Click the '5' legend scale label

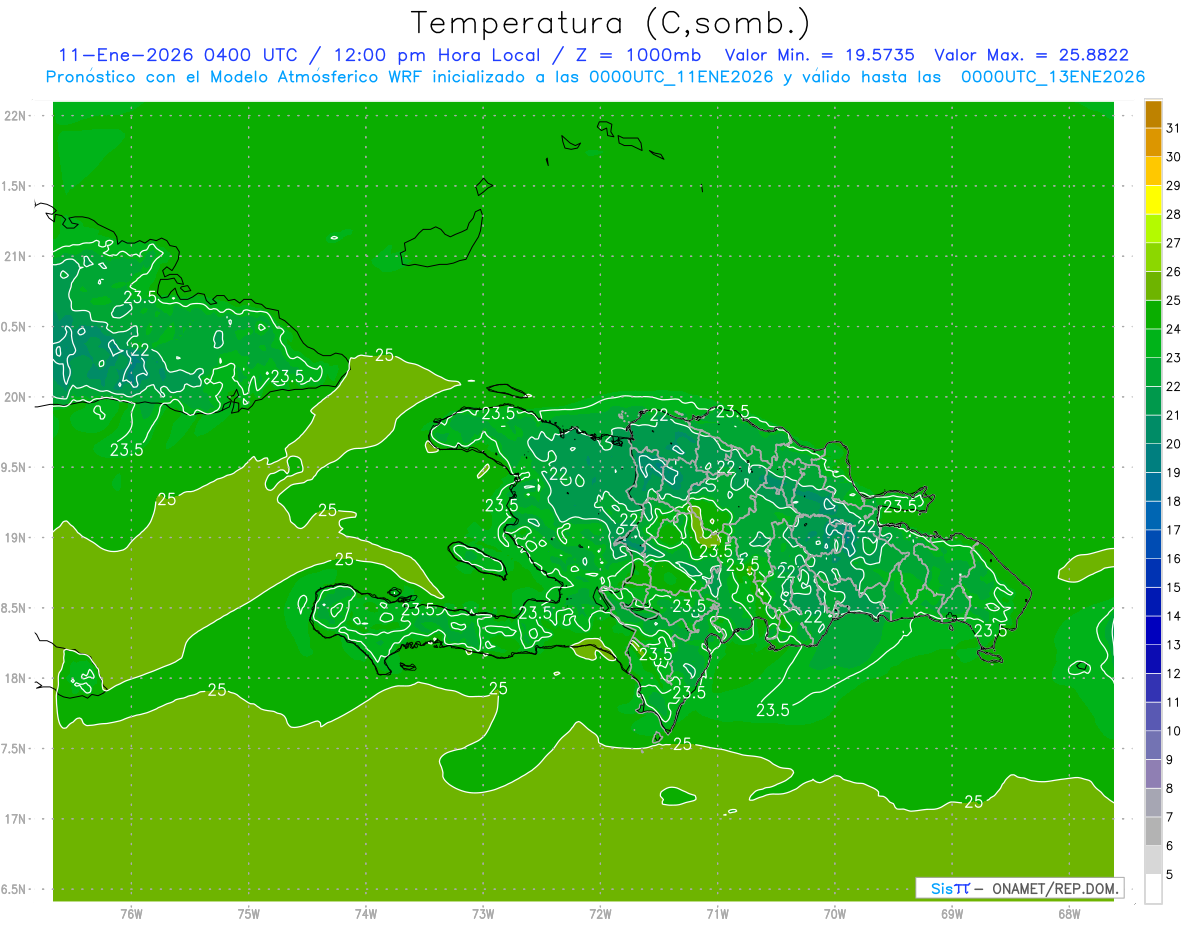click(x=1171, y=875)
